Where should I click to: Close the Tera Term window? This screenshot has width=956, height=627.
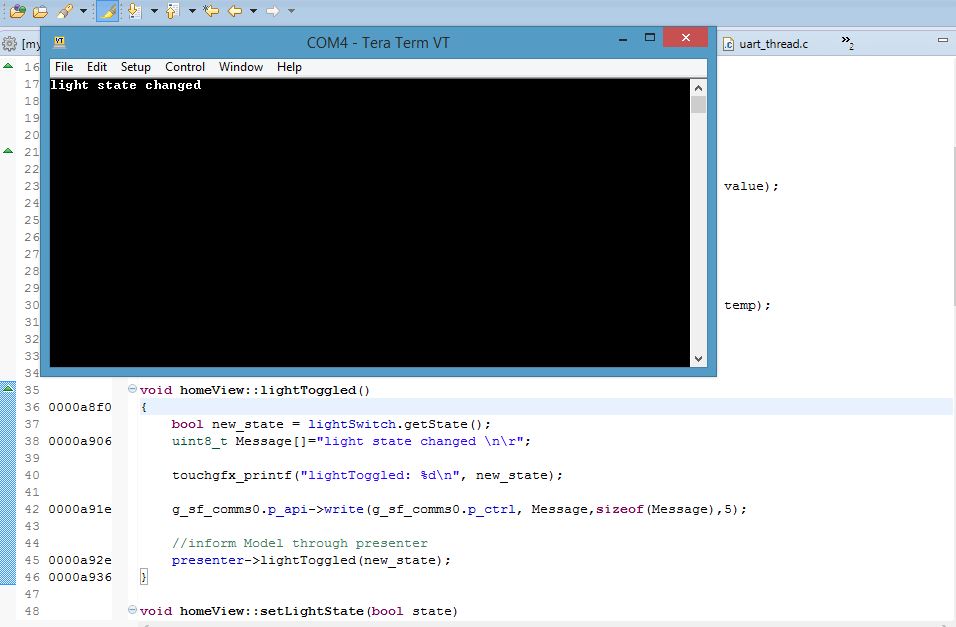point(685,37)
